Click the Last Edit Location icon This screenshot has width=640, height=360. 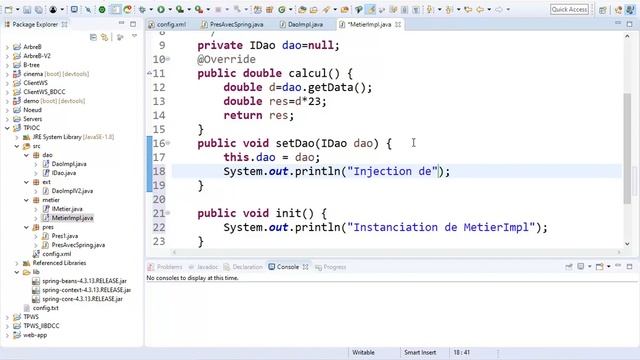468,9
